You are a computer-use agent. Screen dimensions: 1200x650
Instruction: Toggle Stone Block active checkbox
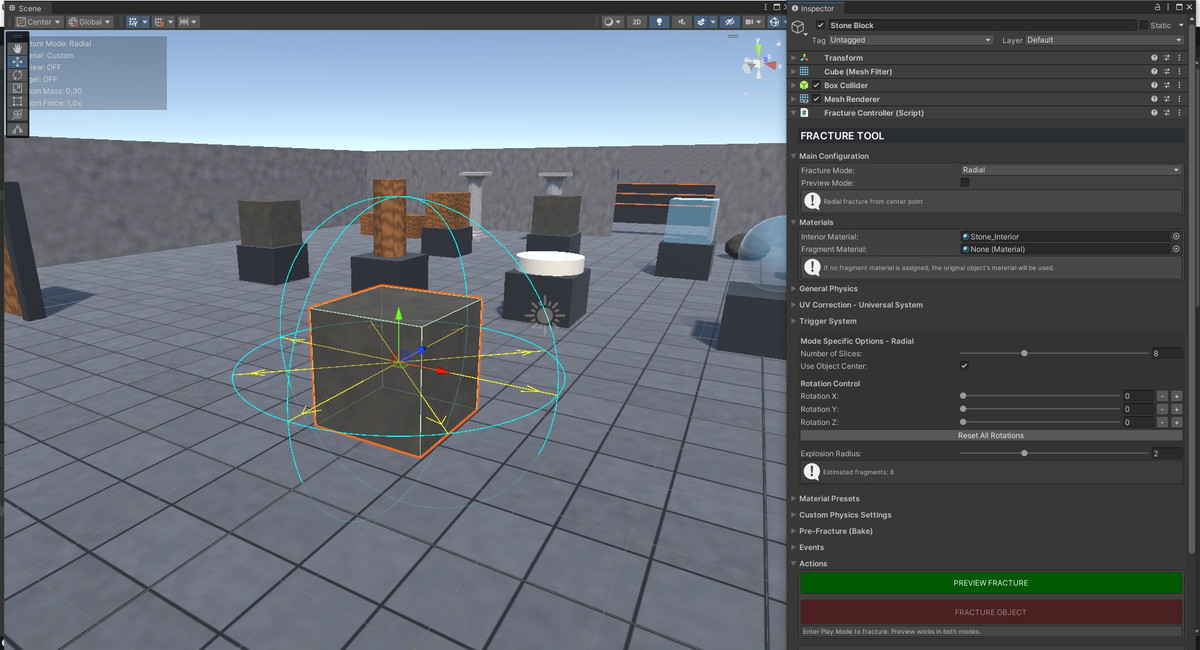coord(821,25)
